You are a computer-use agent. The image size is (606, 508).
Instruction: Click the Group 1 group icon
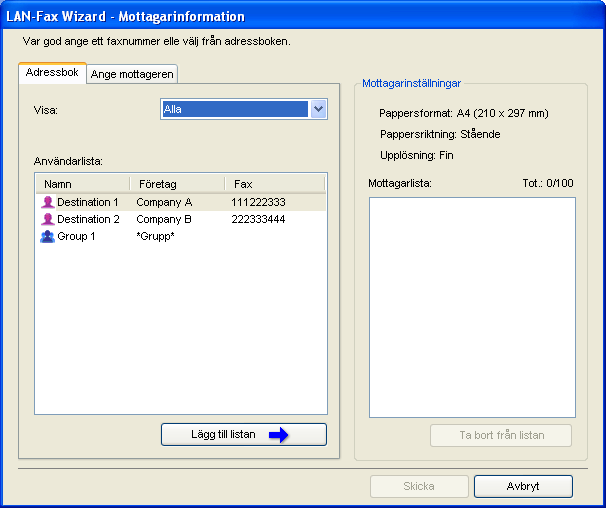click(x=48, y=236)
